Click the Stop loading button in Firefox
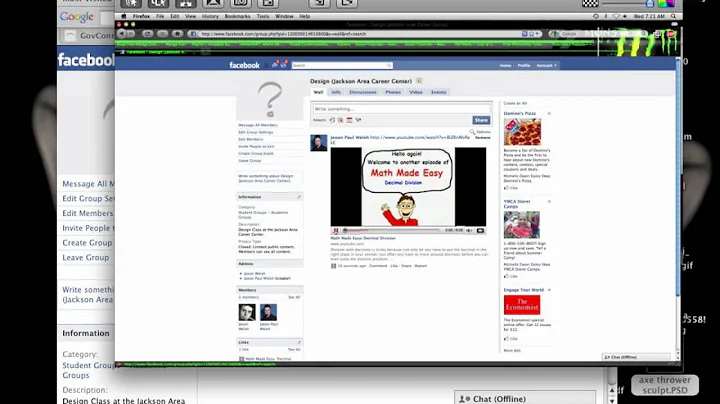The image size is (720, 404). coord(163,34)
